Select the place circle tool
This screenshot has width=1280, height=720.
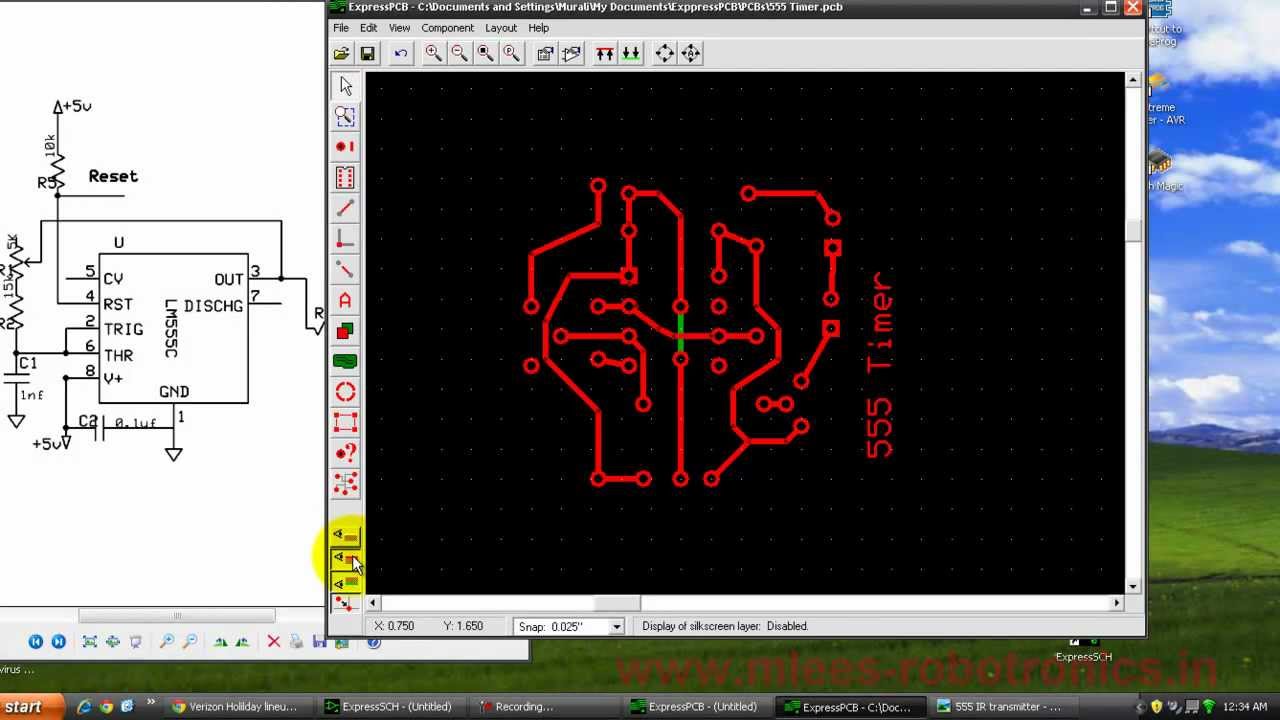coord(345,391)
